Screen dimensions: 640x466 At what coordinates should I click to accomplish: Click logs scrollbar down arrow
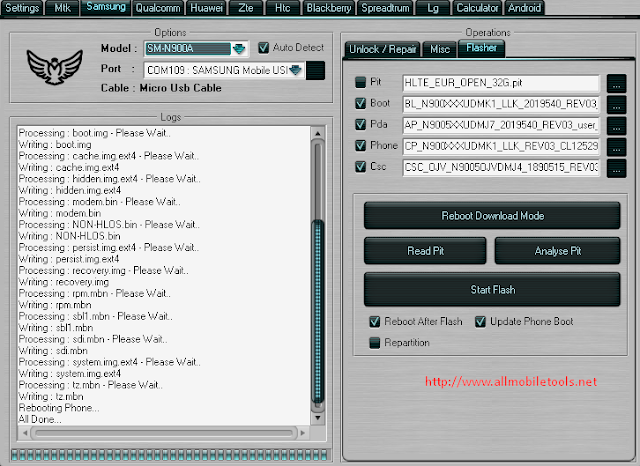click(318, 418)
